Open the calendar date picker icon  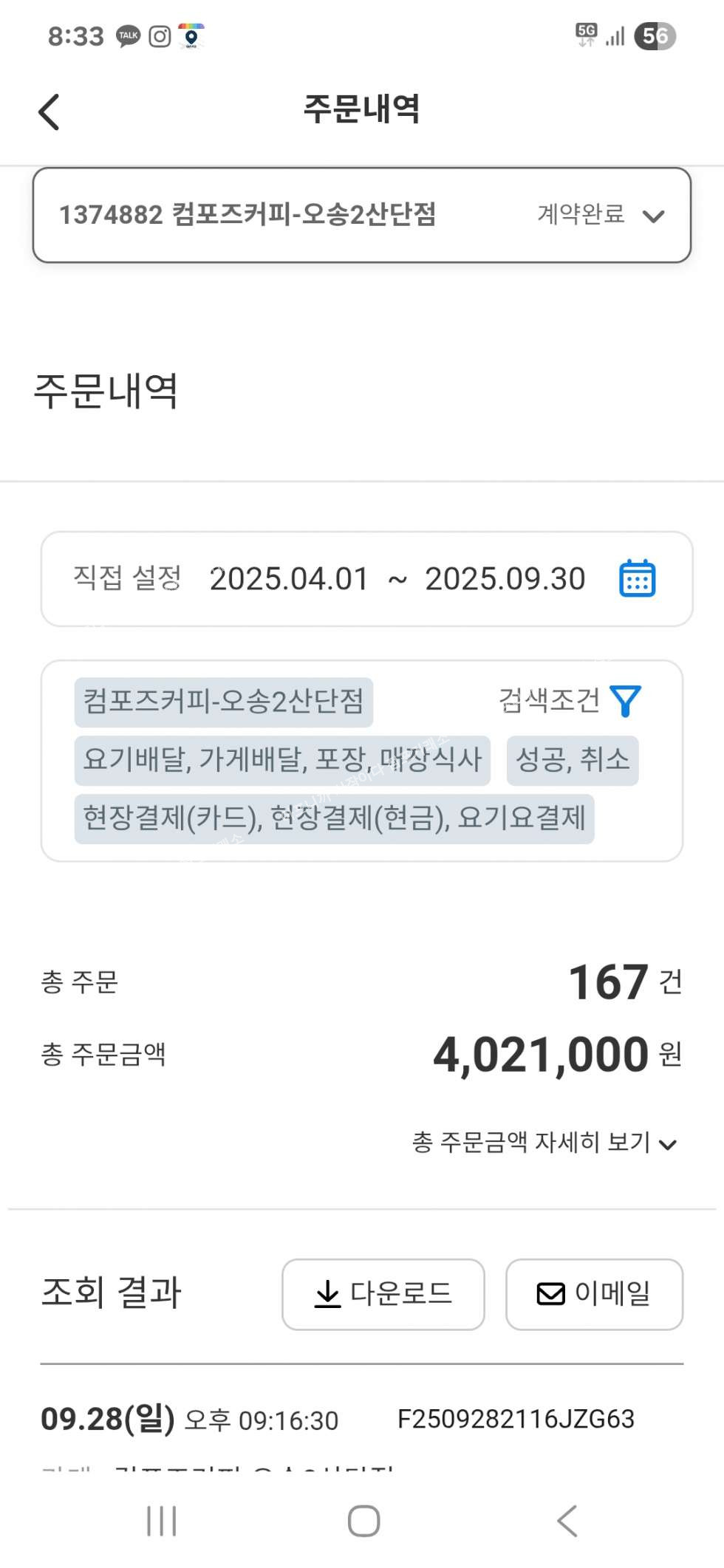pyautogui.click(x=637, y=578)
